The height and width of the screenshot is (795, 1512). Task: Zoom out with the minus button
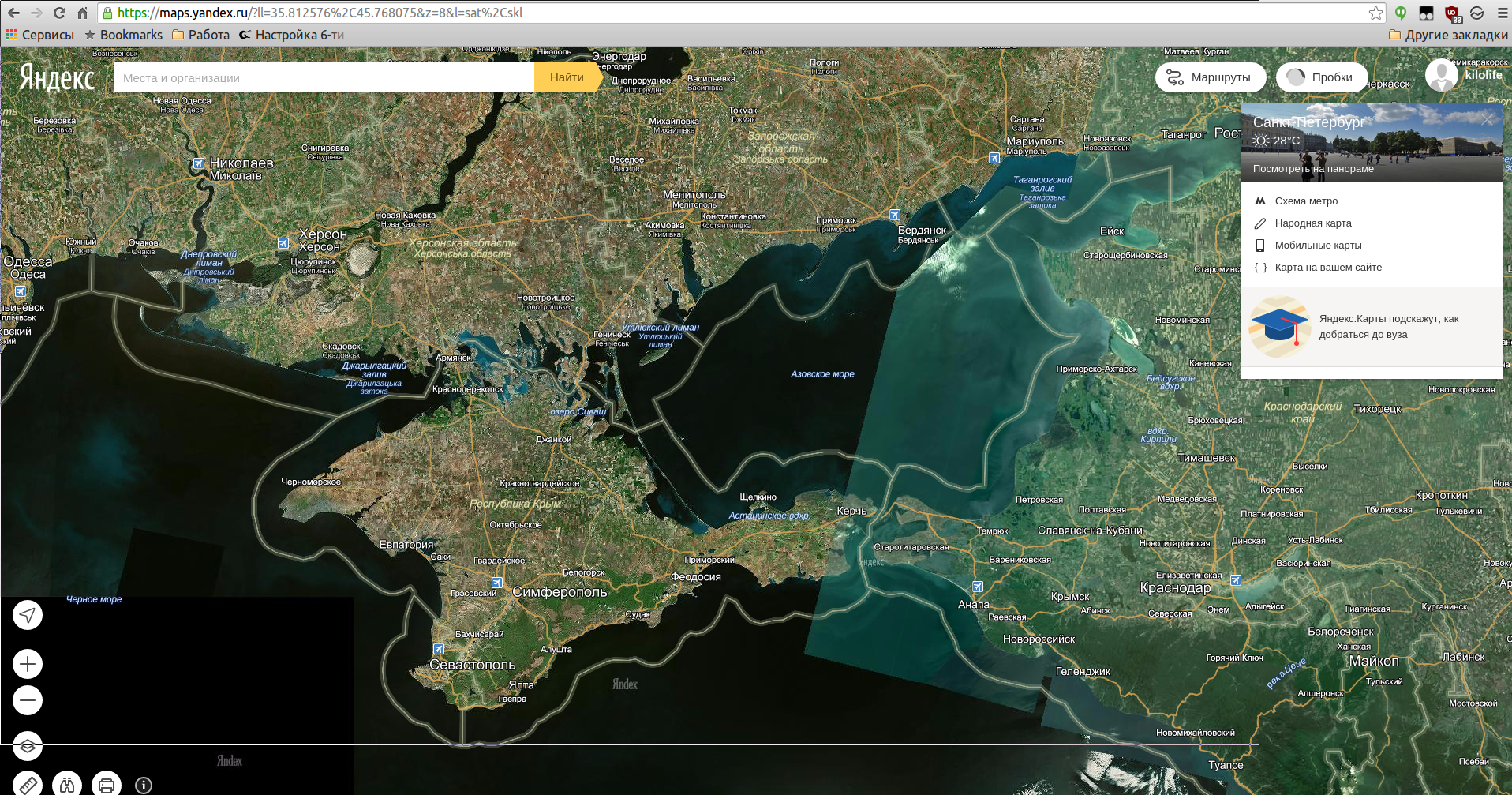[28, 700]
